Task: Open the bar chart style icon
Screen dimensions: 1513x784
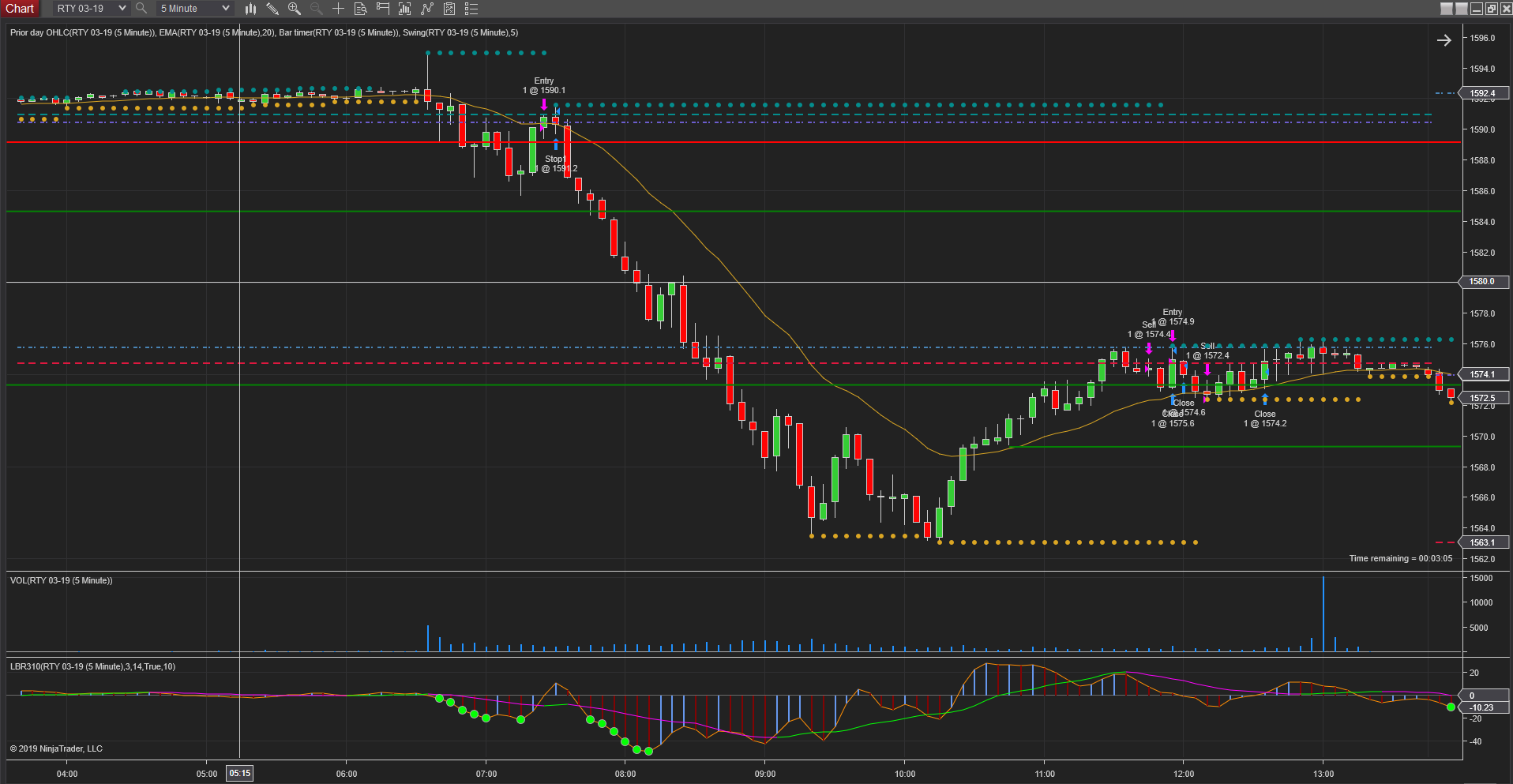Action: pyautogui.click(x=250, y=9)
